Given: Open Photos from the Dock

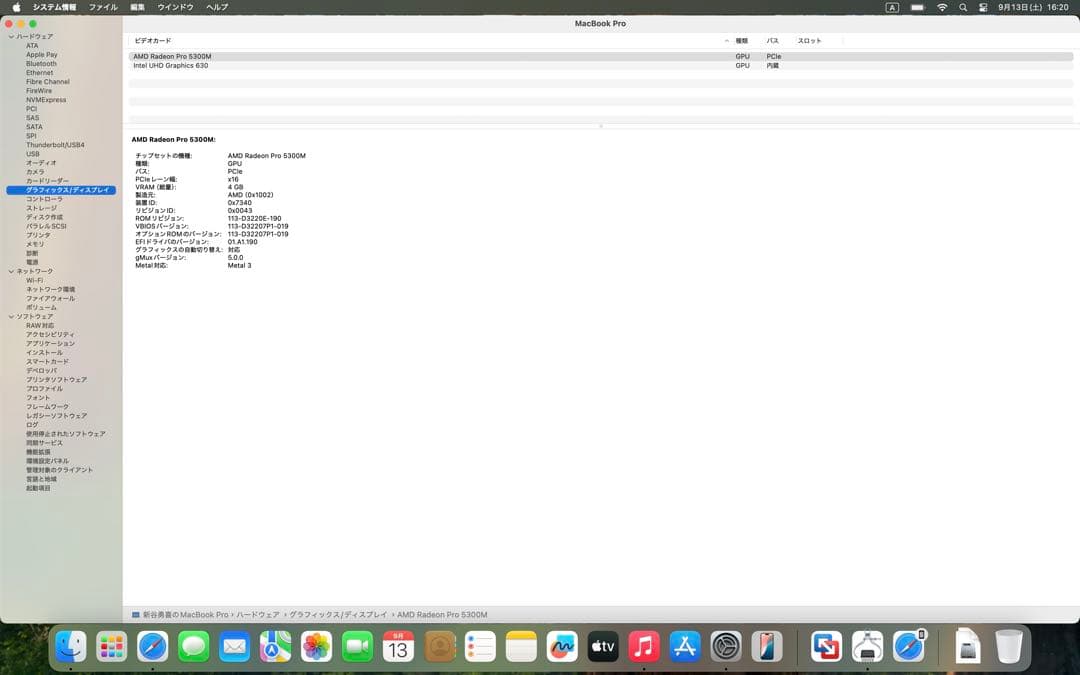Looking at the screenshot, I should pyautogui.click(x=316, y=647).
